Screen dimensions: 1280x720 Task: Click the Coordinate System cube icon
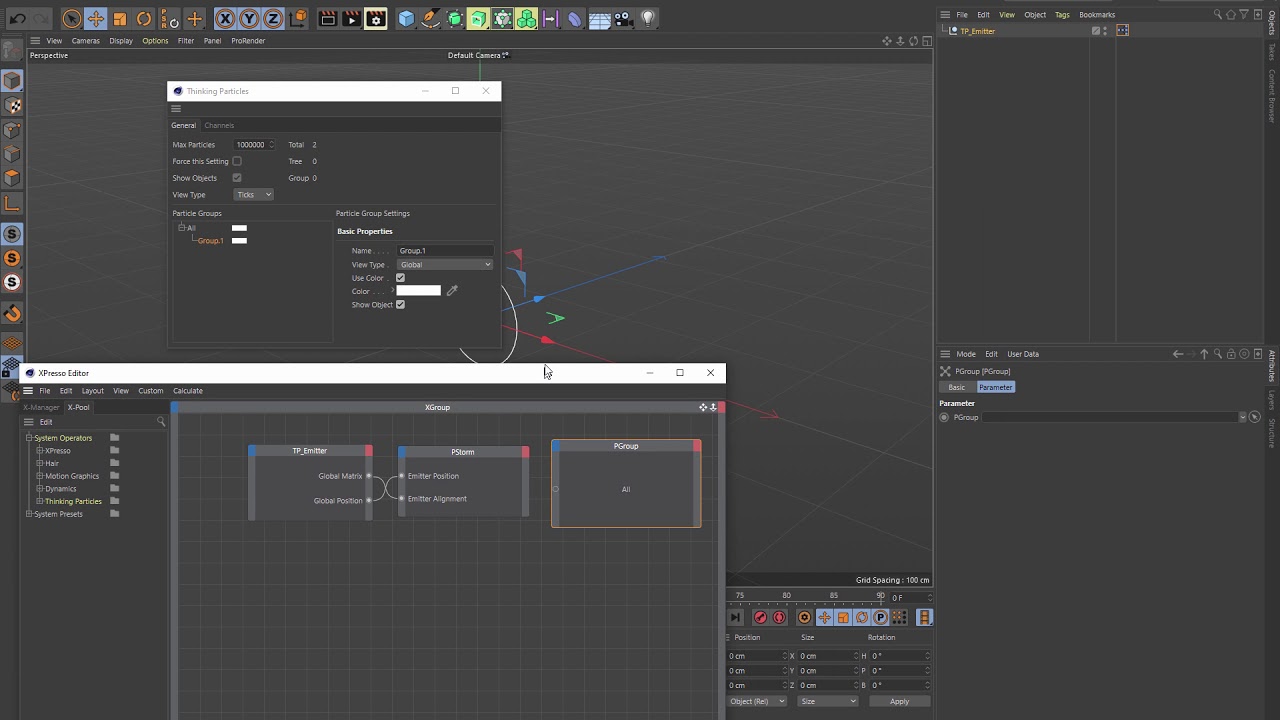point(298,18)
